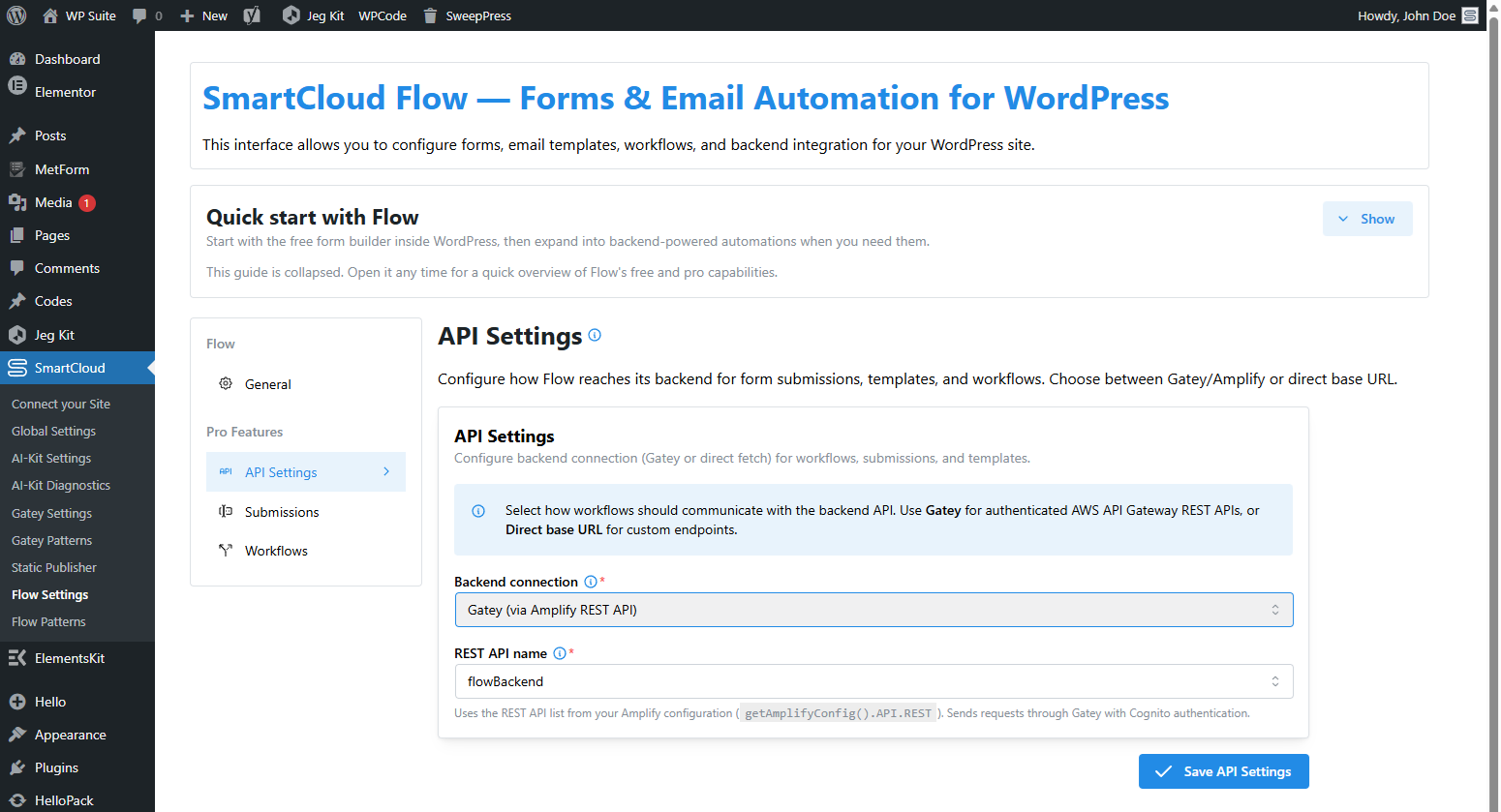Click the info icon next to Backend connection
The image size is (1501, 812).
tap(591, 582)
